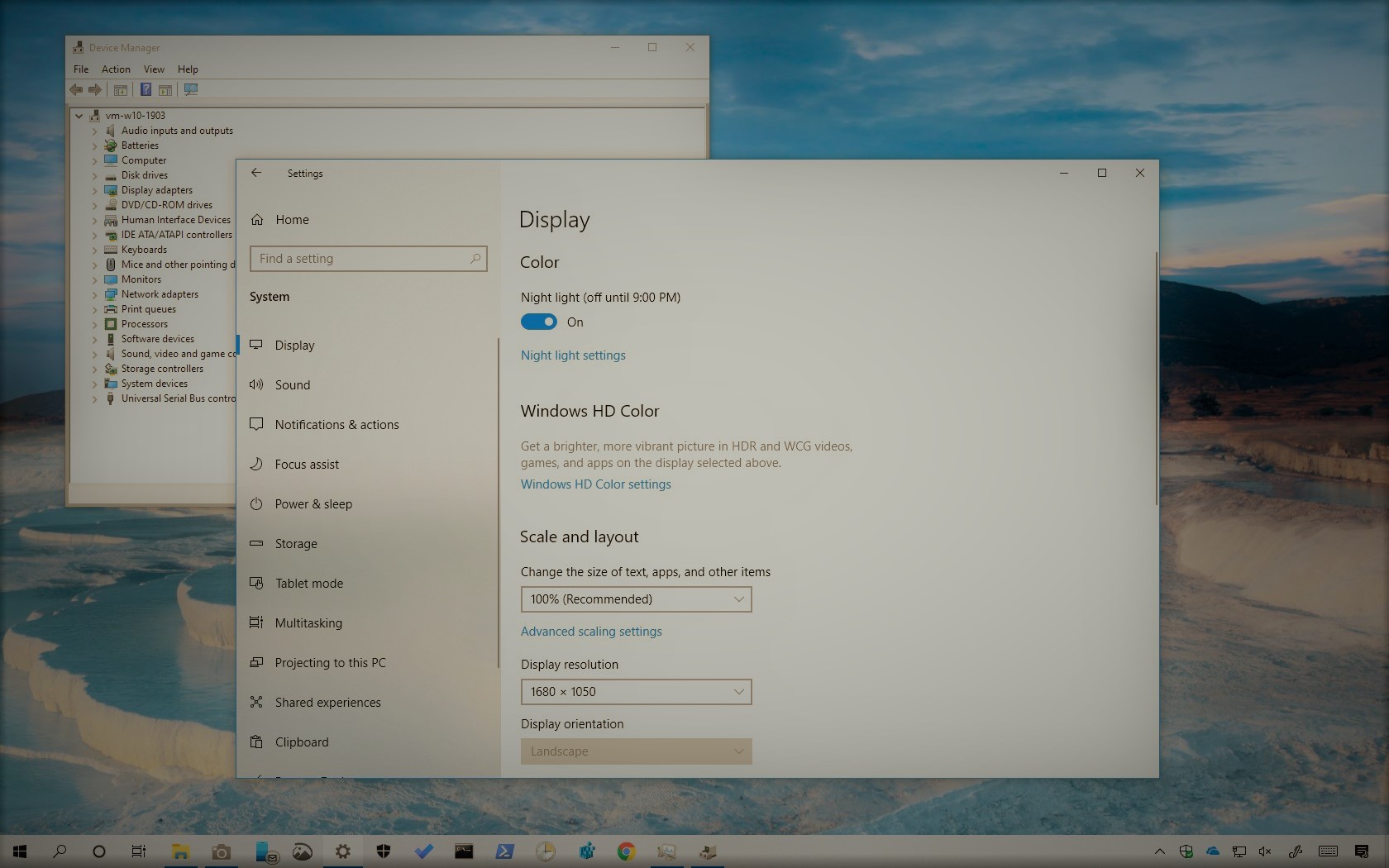
Task: Open Google Chrome from the taskbar
Action: pos(626,851)
